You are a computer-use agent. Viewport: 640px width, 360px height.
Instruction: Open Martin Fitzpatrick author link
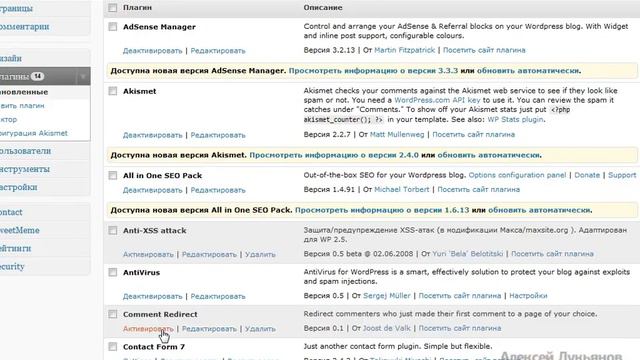pyautogui.click(x=404, y=50)
